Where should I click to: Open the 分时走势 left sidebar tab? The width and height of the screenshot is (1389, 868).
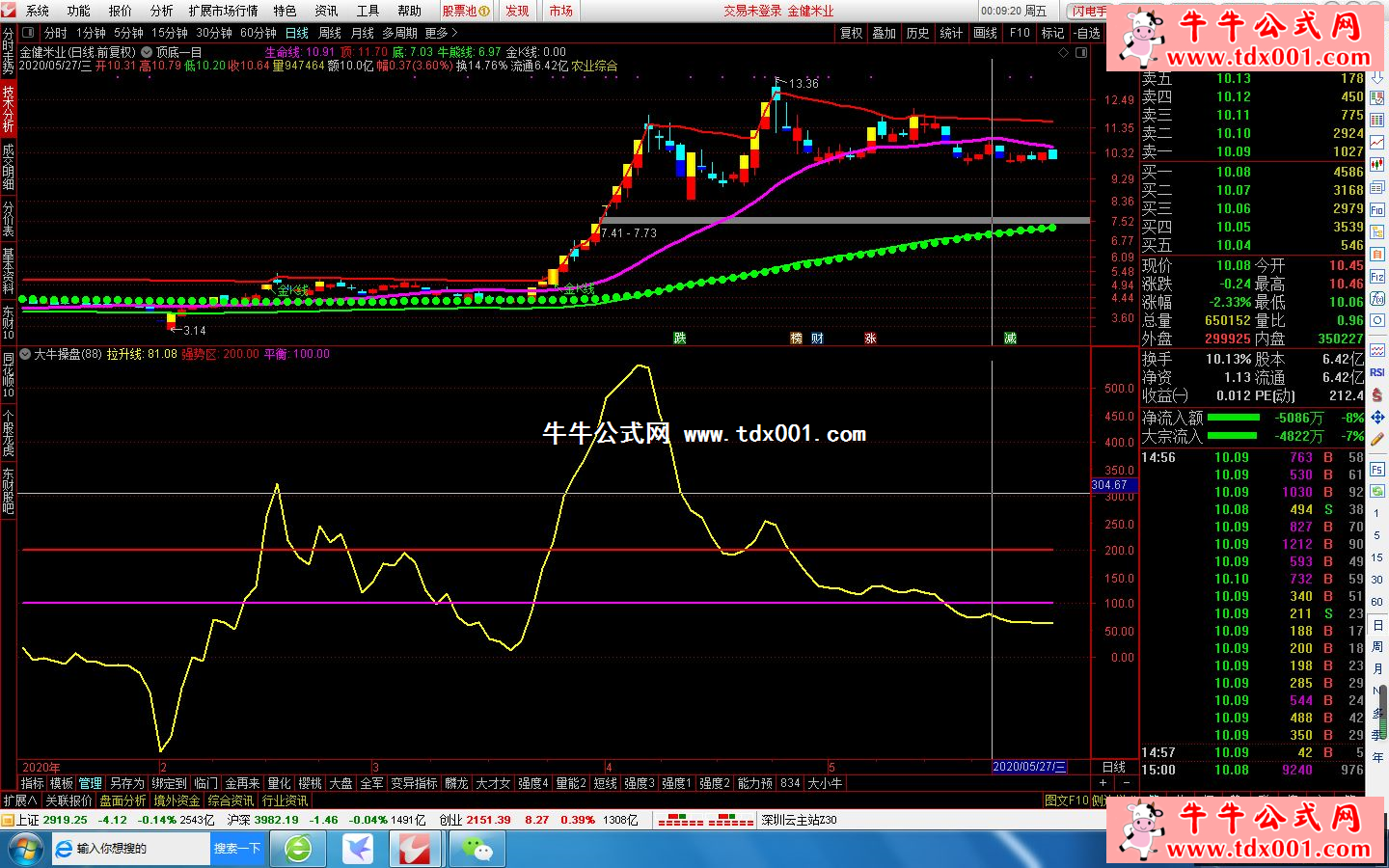(8, 51)
